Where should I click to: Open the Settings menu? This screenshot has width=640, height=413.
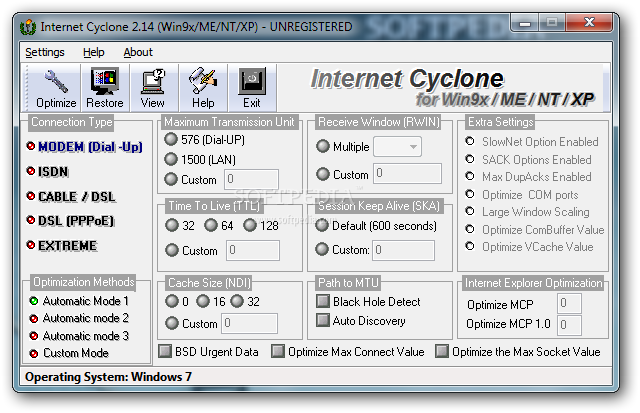[45, 52]
